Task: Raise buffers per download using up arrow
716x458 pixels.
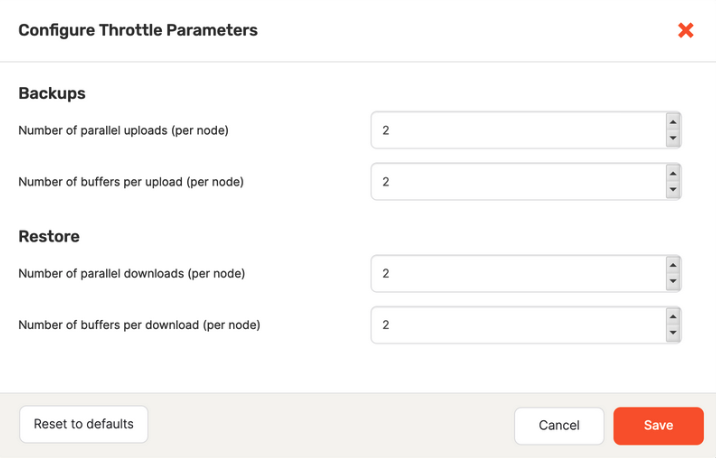Action: (x=673, y=317)
